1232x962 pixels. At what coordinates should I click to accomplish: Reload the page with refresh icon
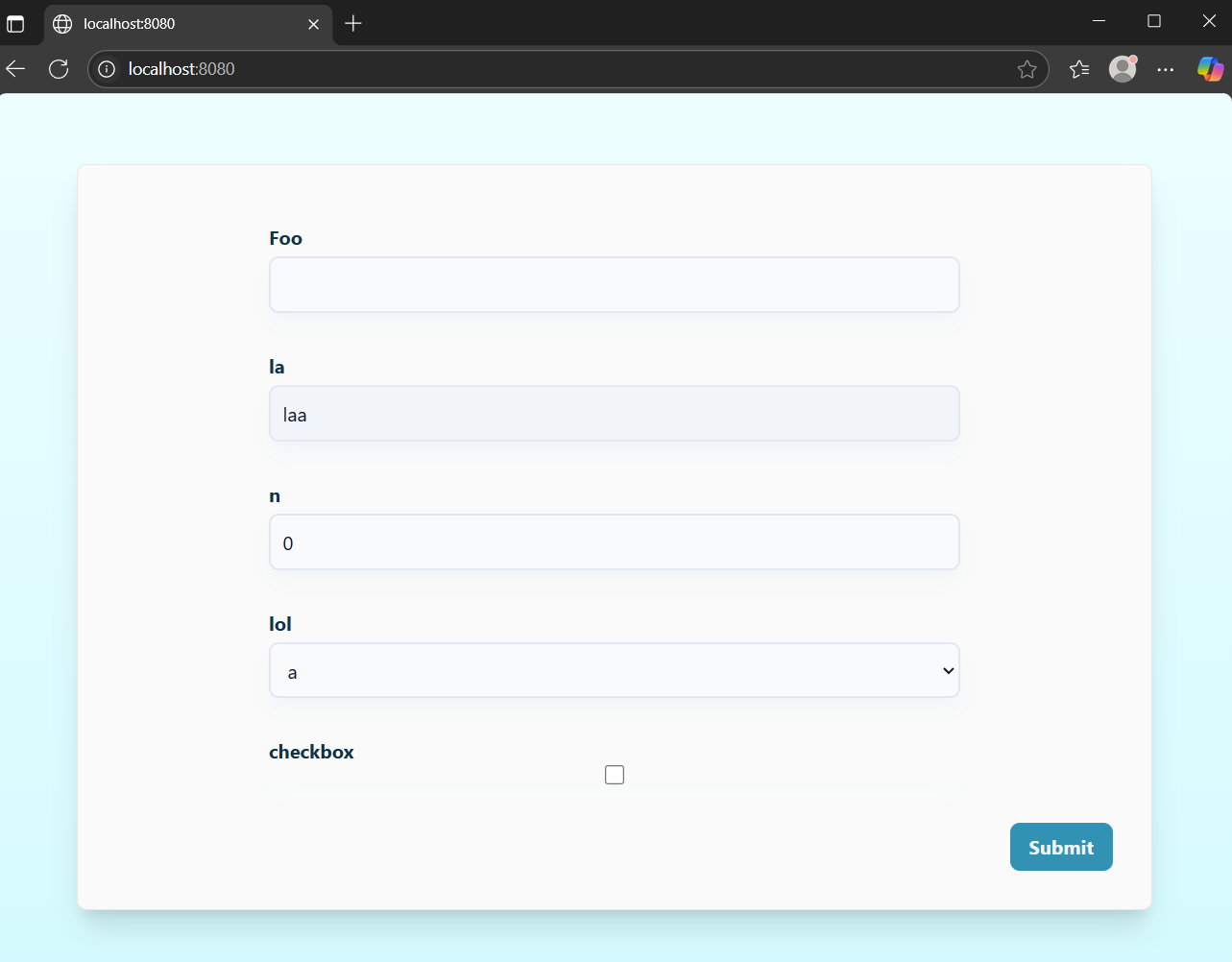59,69
